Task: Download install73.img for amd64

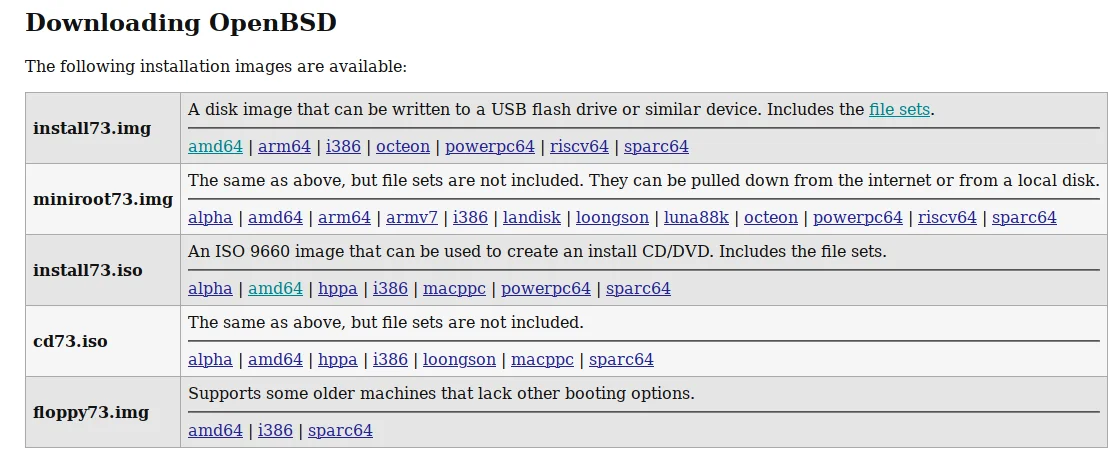Action: (215, 147)
